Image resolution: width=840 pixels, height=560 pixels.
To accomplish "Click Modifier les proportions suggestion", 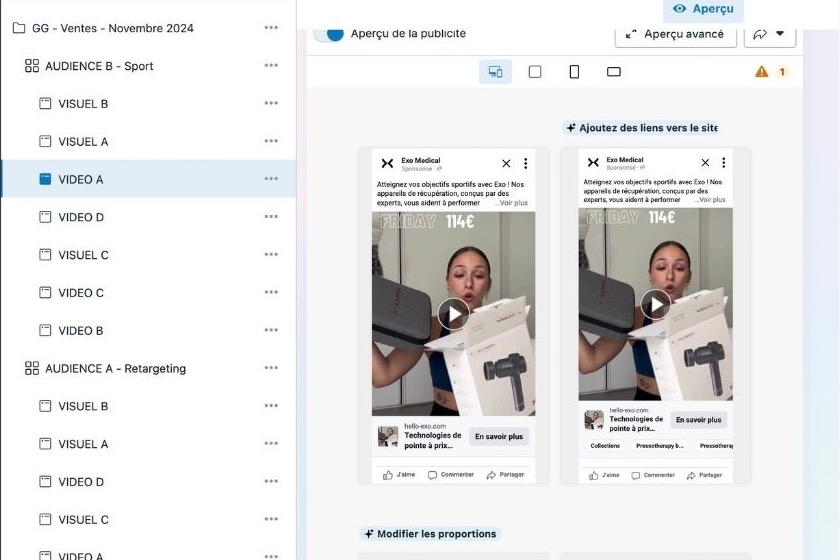I will (430, 534).
